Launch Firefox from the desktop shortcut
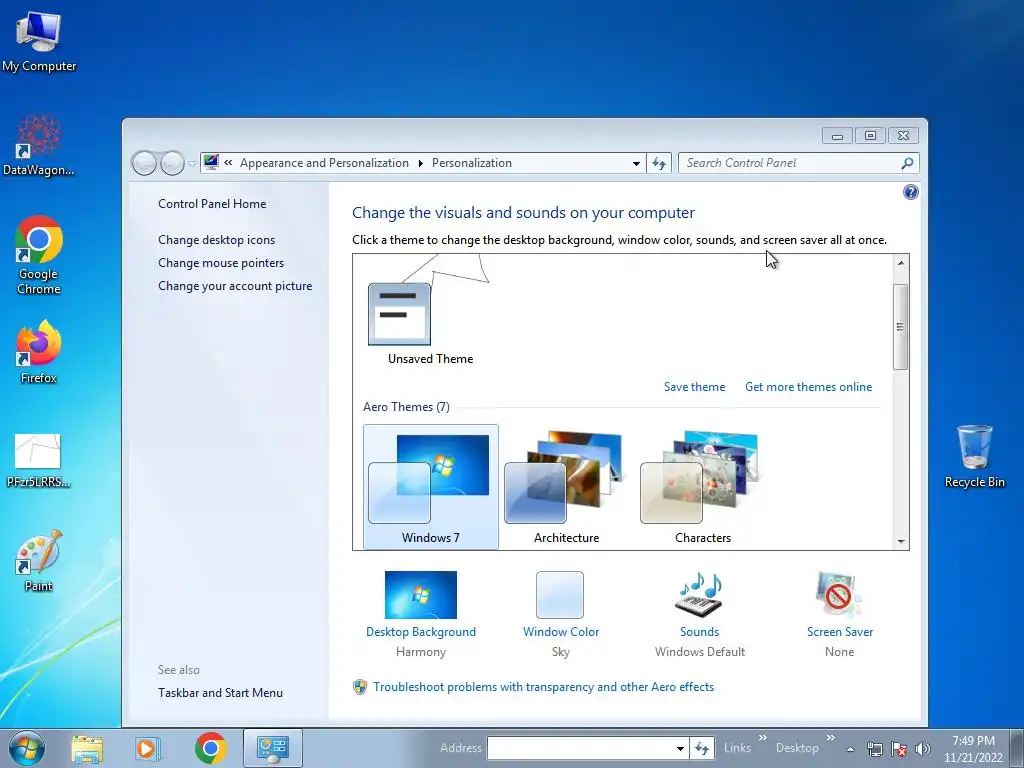The image size is (1024, 768). coord(39,353)
